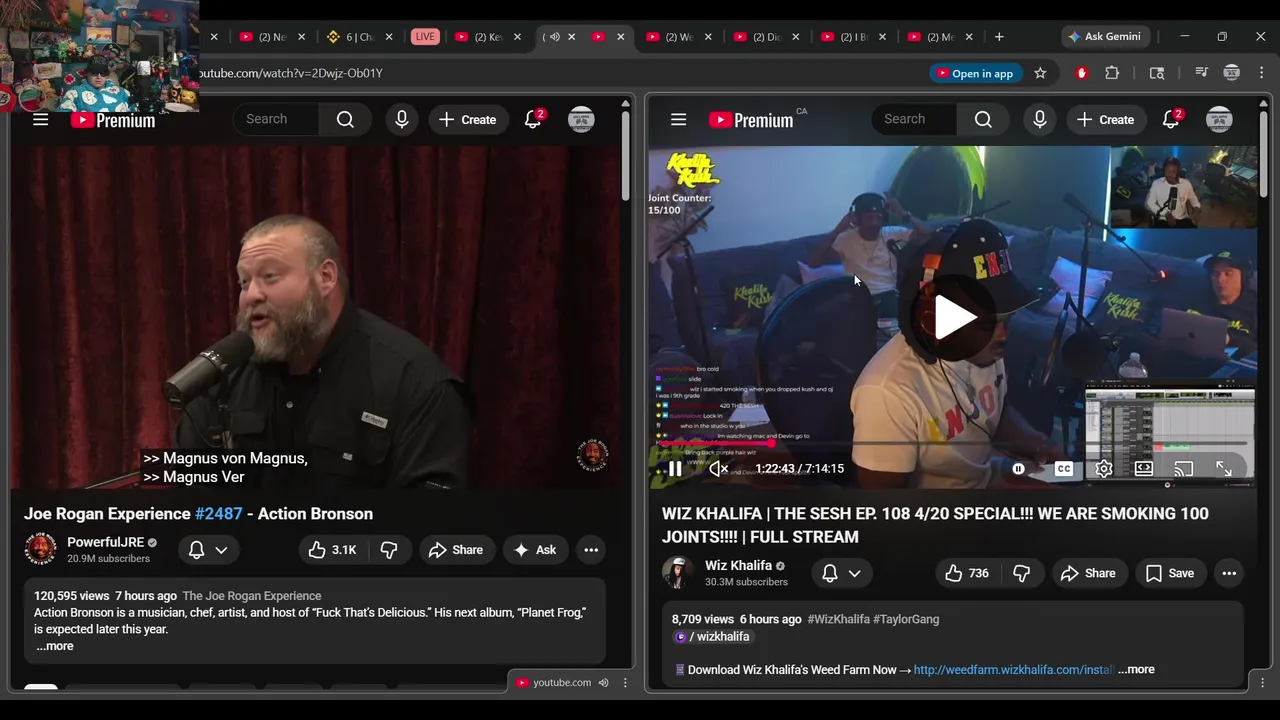
Task: Click the left window's YouTube Premium logo
Action: (113, 120)
